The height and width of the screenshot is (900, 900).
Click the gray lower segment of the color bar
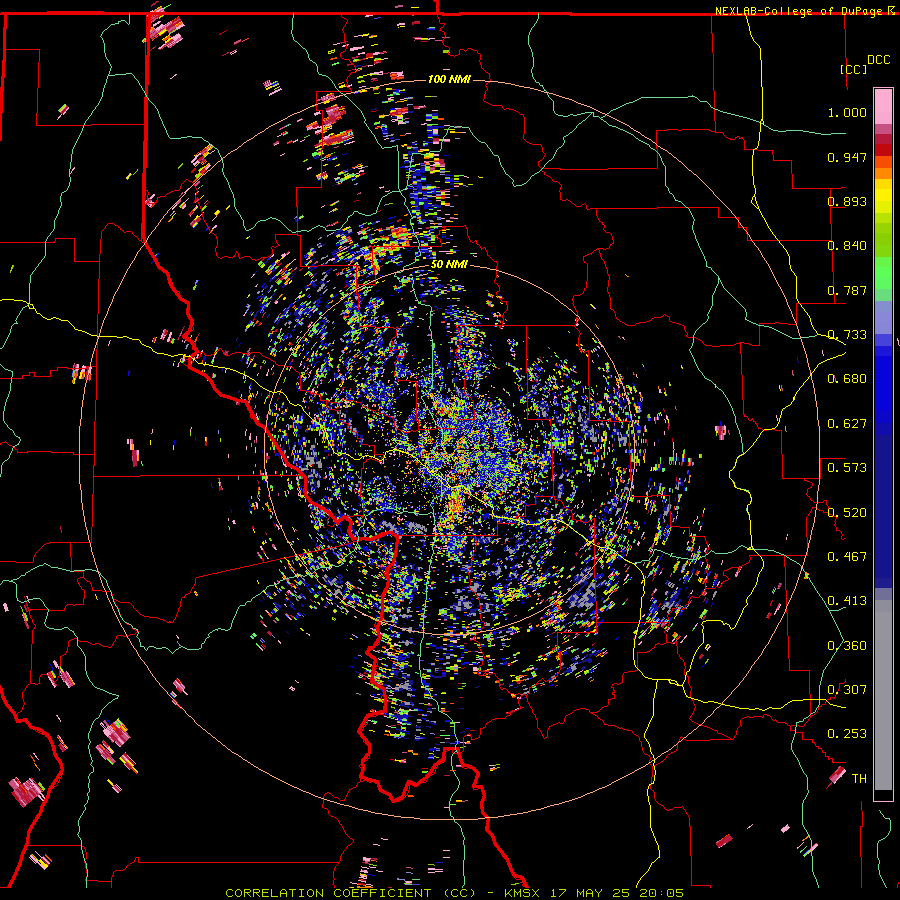883,695
